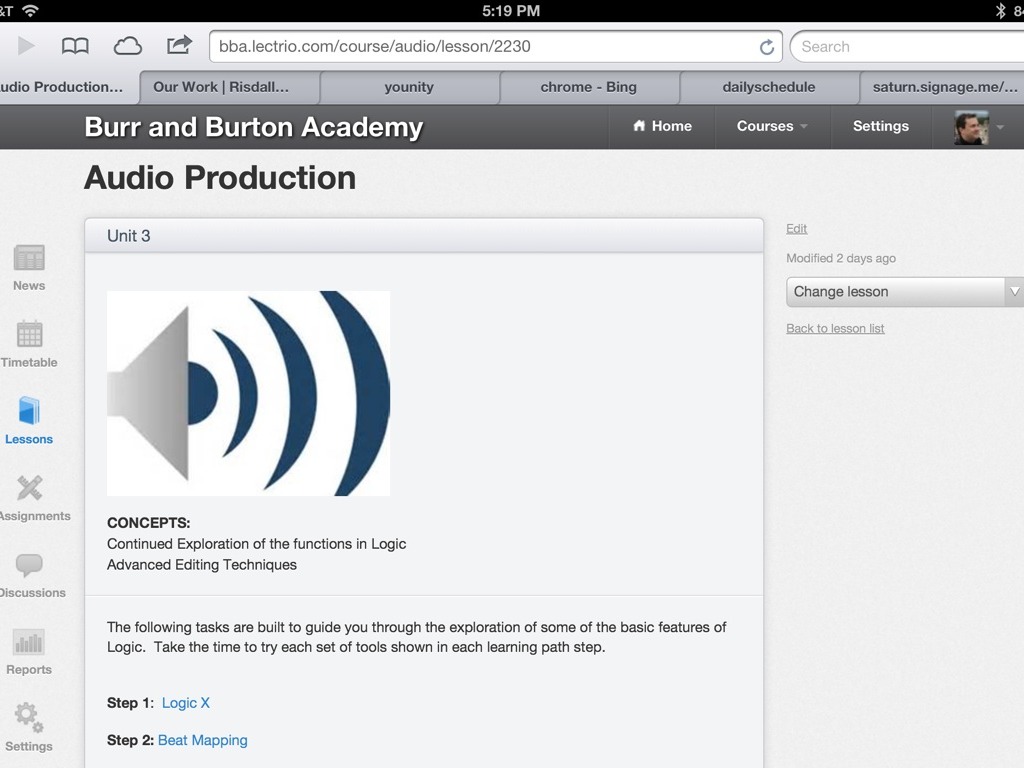This screenshot has height=768, width=1024.
Task: Open the Discussions speech bubble icon
Action: tap(29, 566)
